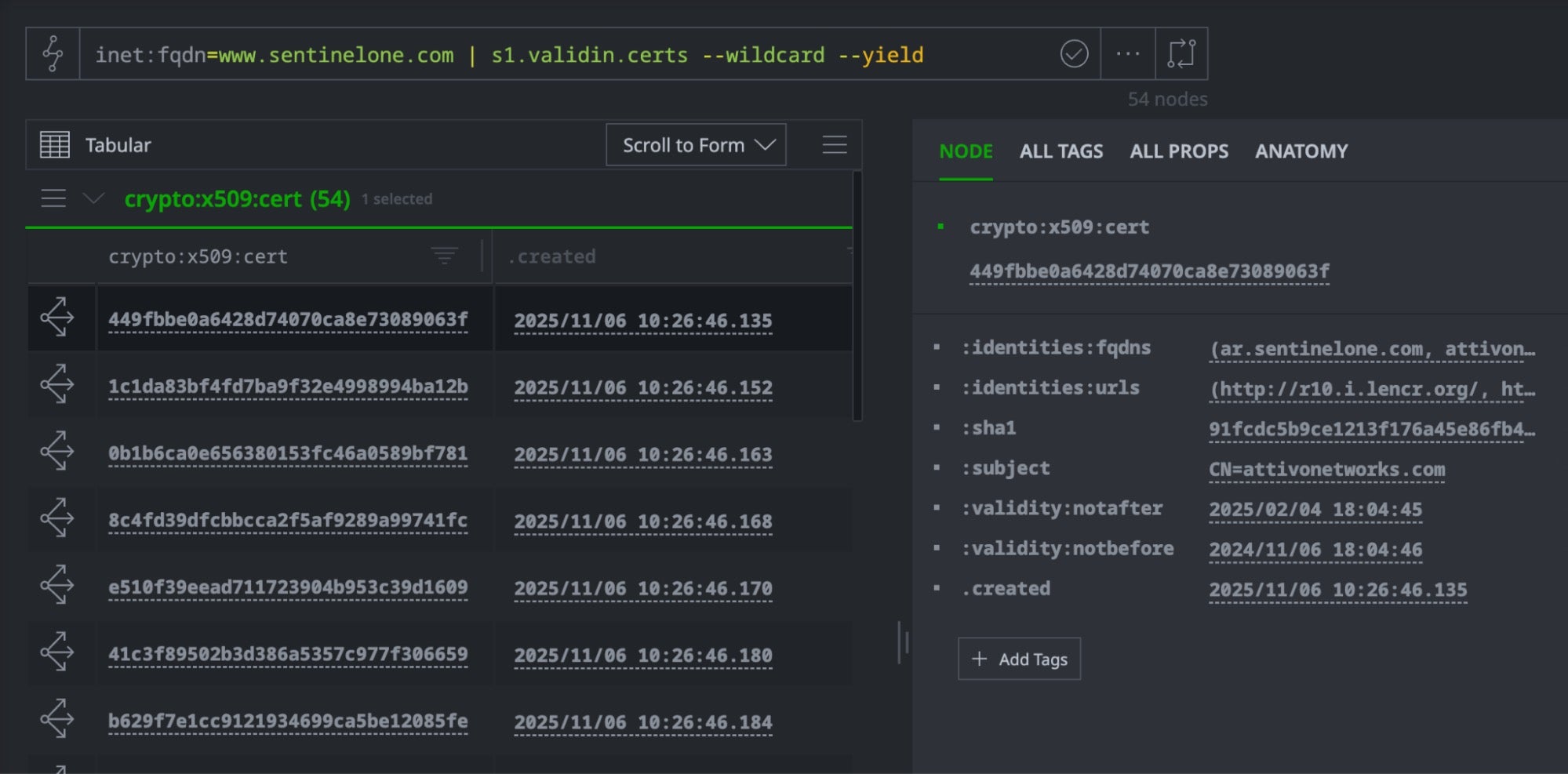Viewport: 1568px width, 774px height.
Task: Click the query status checkmark icon
Action: [1074, 54]
